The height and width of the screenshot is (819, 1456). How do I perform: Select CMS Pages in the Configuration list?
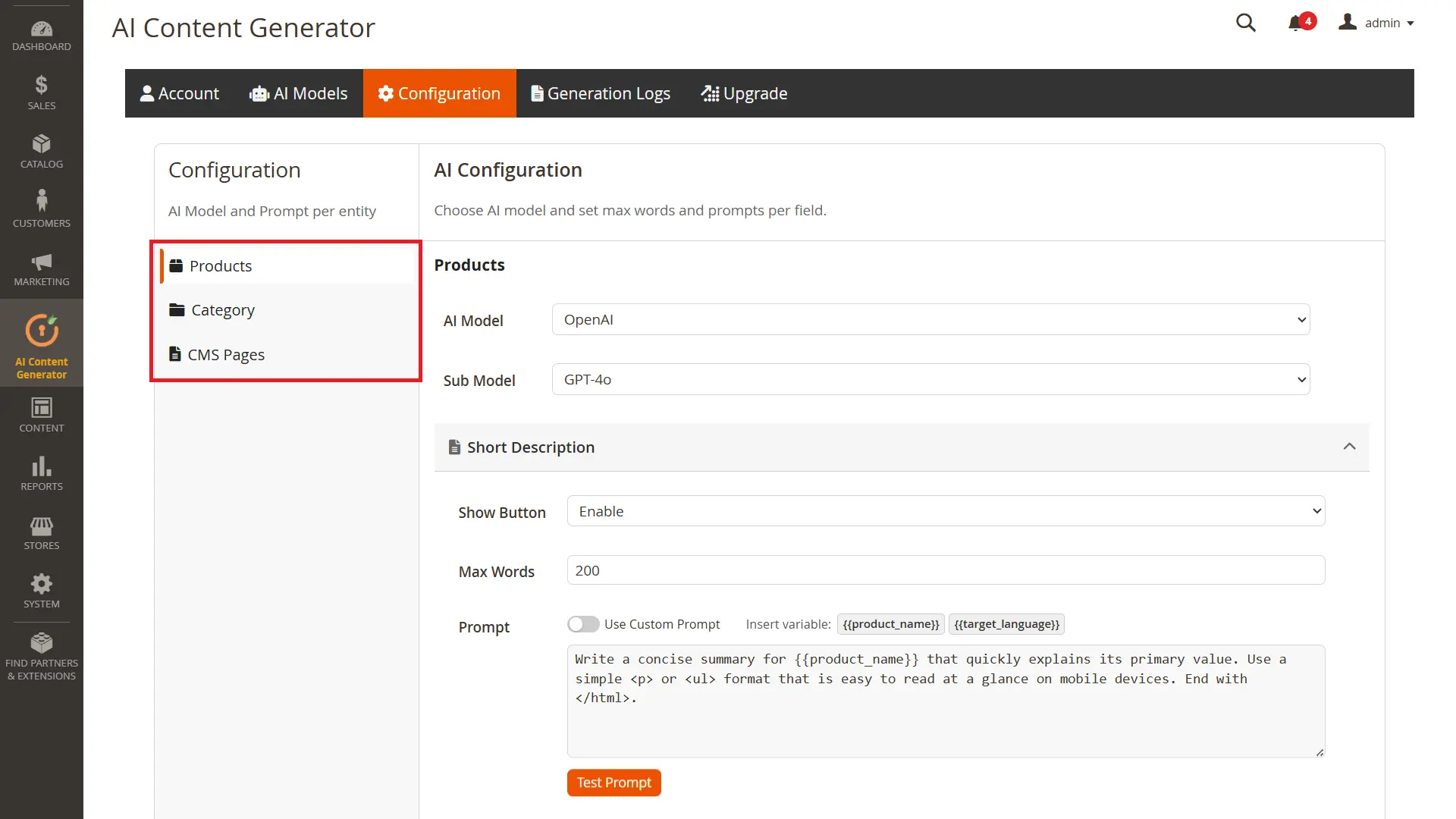(226, 354)
